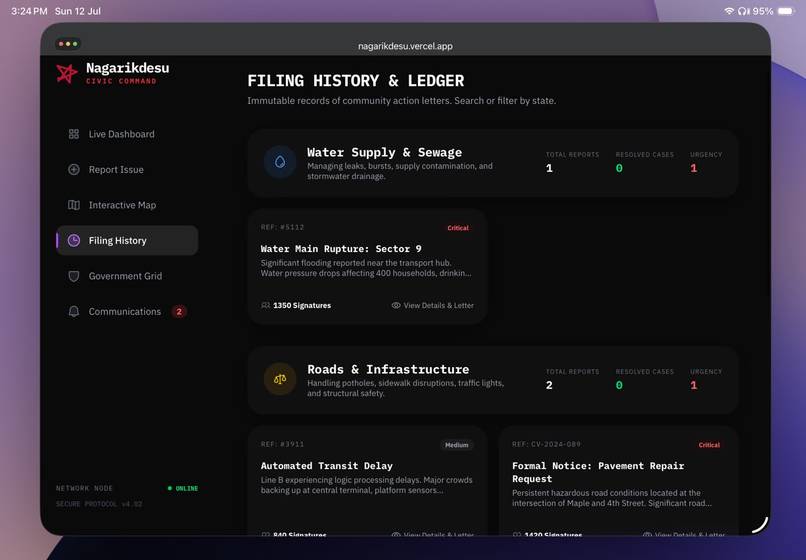This screenshot has height=560, width=806.
Task: Open Live Dashboard in the sidebar
Action: click(127, 134)
